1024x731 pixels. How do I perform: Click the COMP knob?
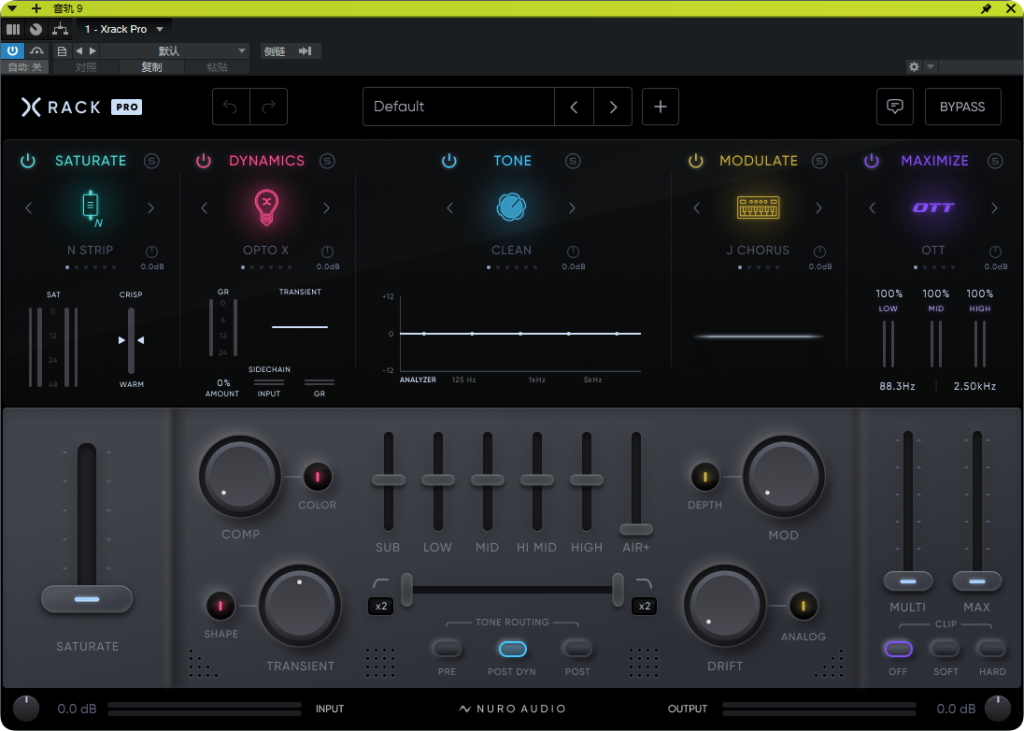pyautogui.click(x=240, y=477)
